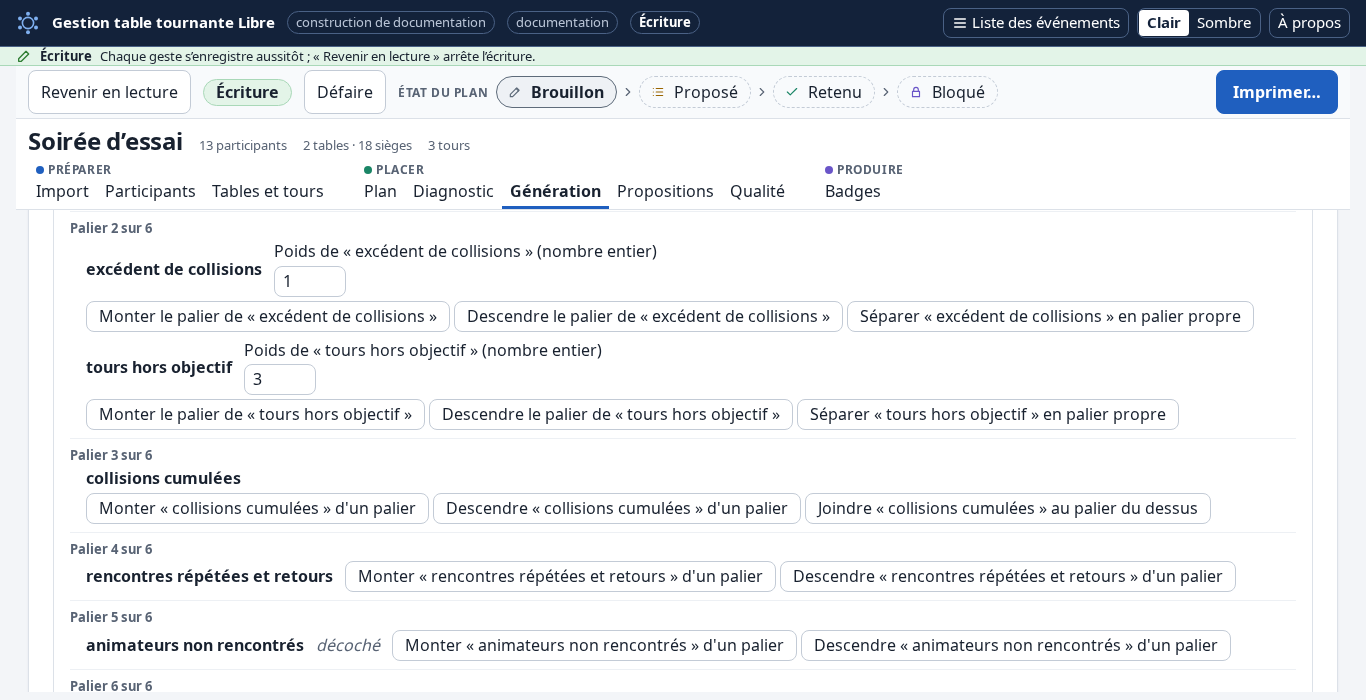Viewport: 1366px width, 700px height.
Task: Edit the excédent de collisions weight field
Action: pos(310,281)
